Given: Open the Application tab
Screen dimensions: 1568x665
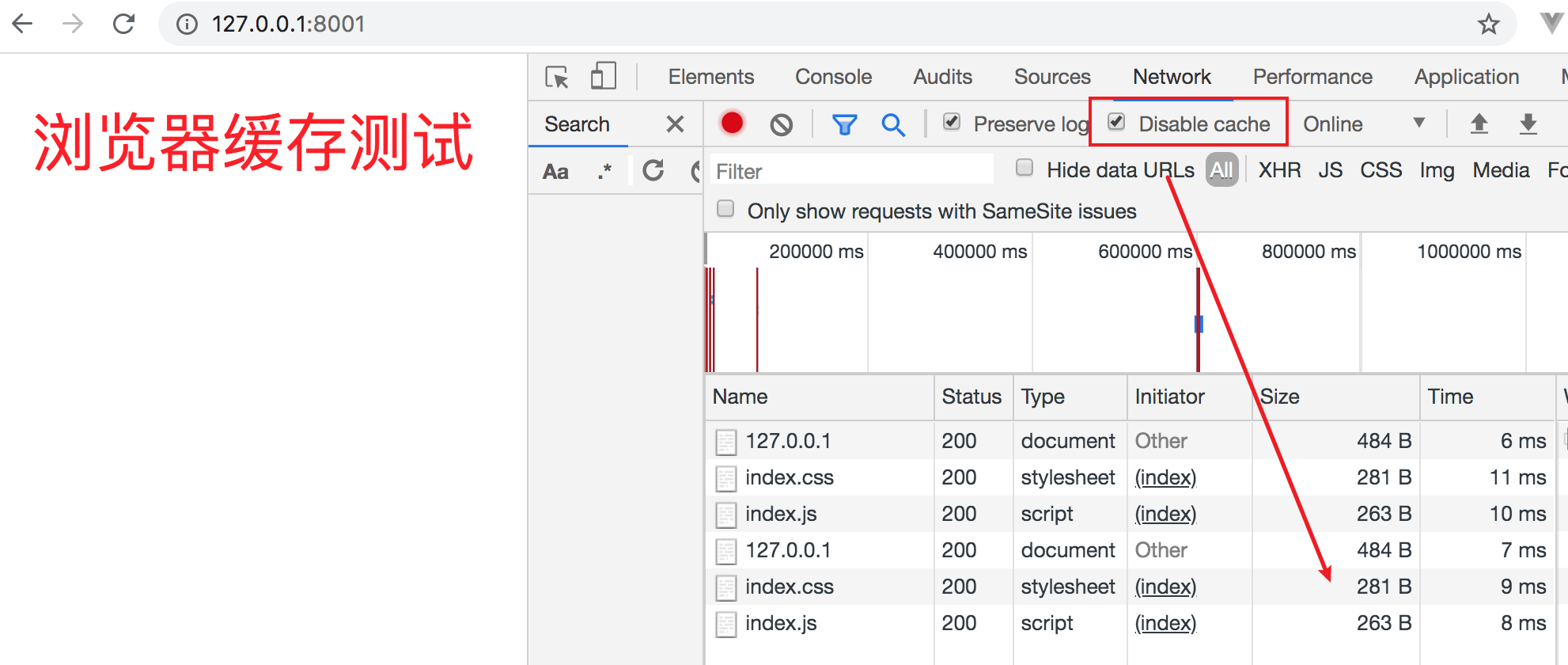Looking at the screenshot, I should point(1467,77).
